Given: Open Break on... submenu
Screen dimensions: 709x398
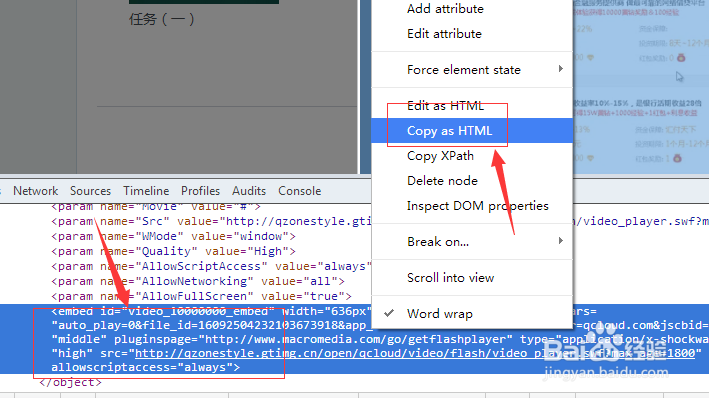Looking at the screenshot, I should [438, 242].
